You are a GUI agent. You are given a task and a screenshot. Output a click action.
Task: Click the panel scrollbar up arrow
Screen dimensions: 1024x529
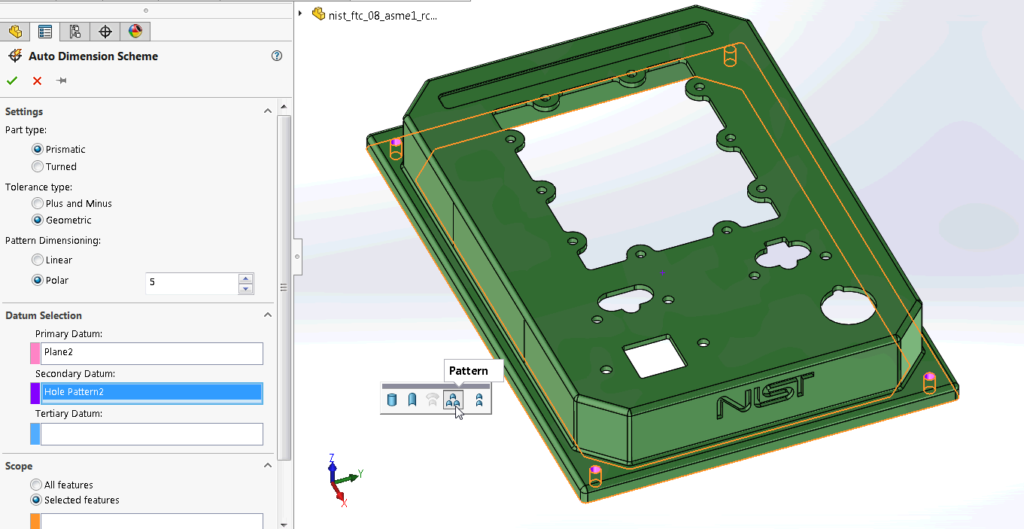[283, 106]
